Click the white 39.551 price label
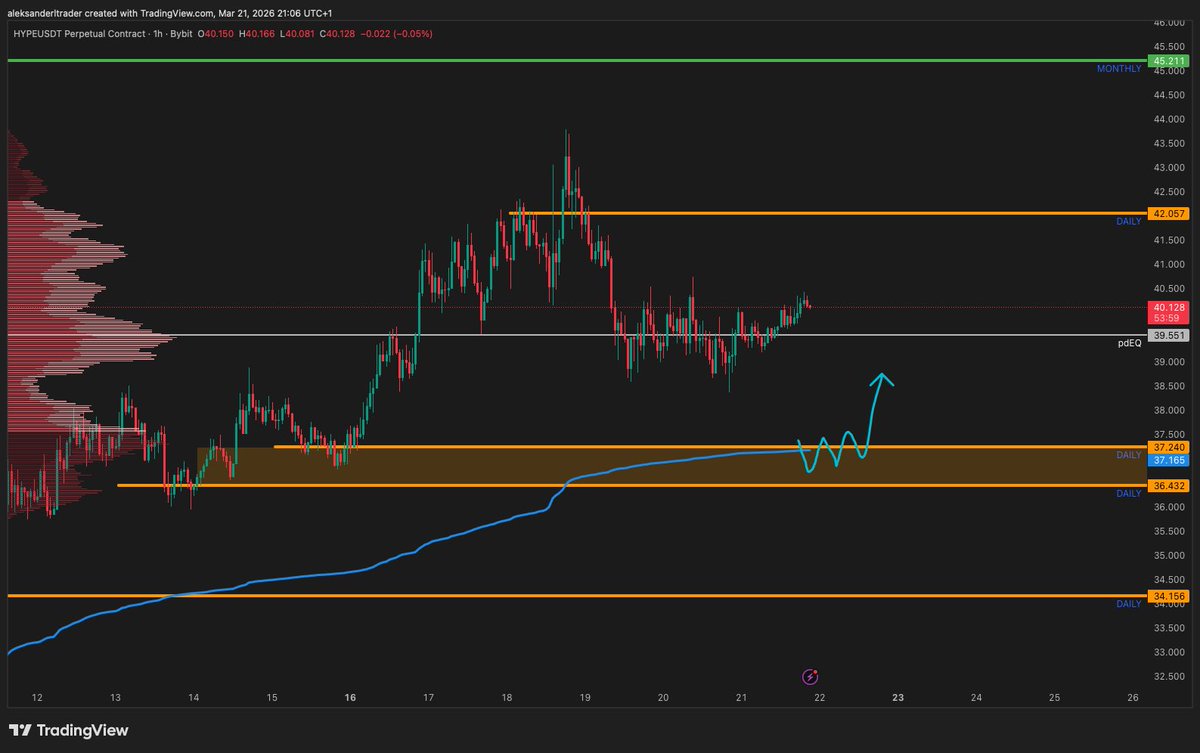This screenshot has width=1200, height=753. click(x=1169, y=335)
